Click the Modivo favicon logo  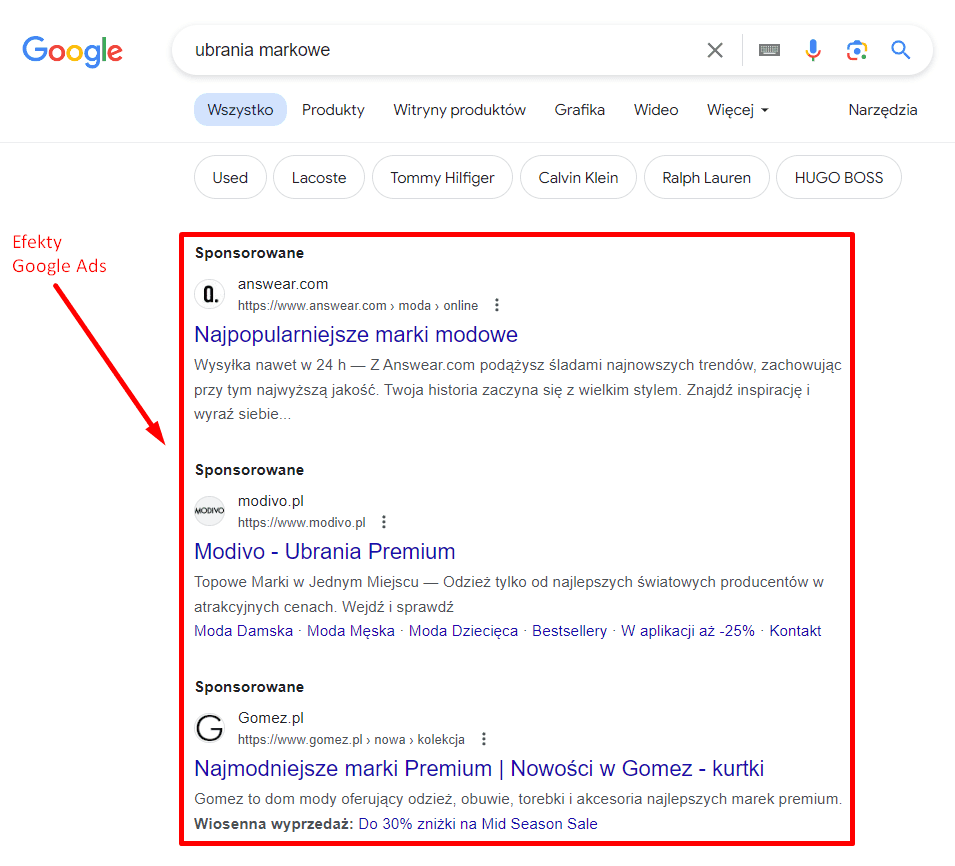tap(210, 512)
